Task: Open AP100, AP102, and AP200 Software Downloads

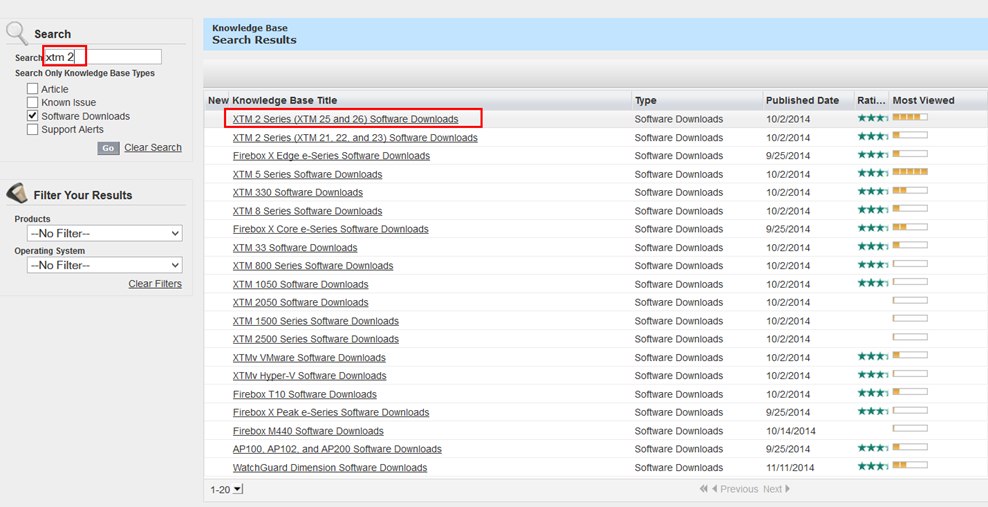Action: tap(337, 449)
